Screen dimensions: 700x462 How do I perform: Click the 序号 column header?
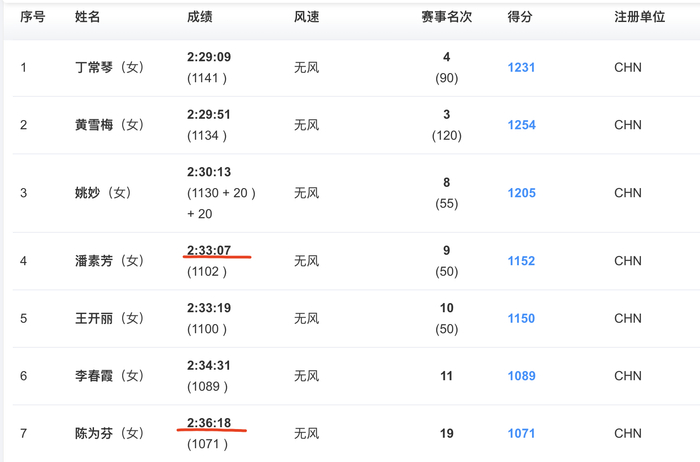[33, 17]
